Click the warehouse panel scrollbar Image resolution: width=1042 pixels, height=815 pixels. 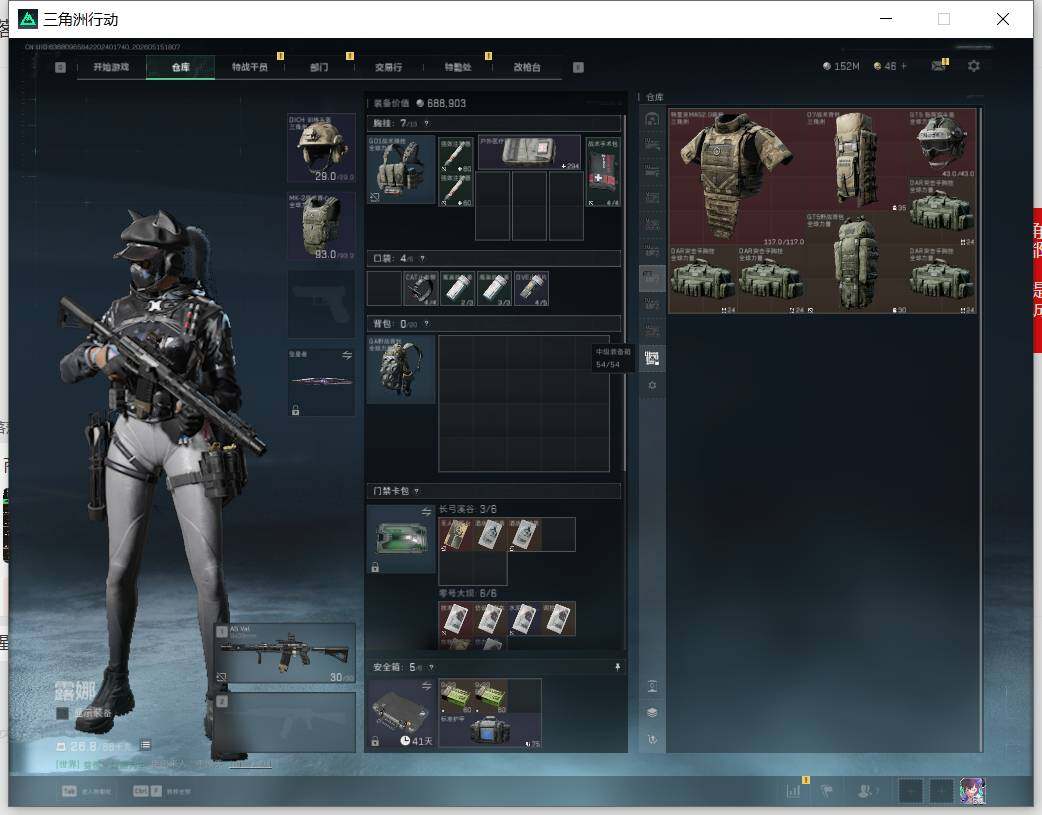980,429
